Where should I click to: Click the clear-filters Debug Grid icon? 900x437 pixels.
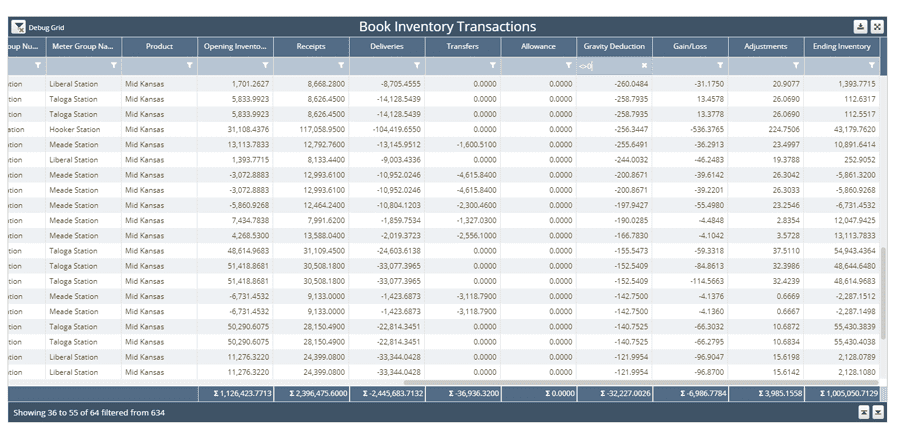(18, 27)
